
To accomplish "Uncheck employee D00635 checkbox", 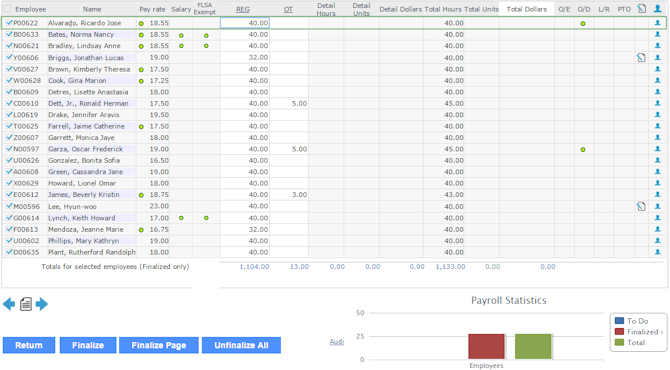I will pos(9,252).
